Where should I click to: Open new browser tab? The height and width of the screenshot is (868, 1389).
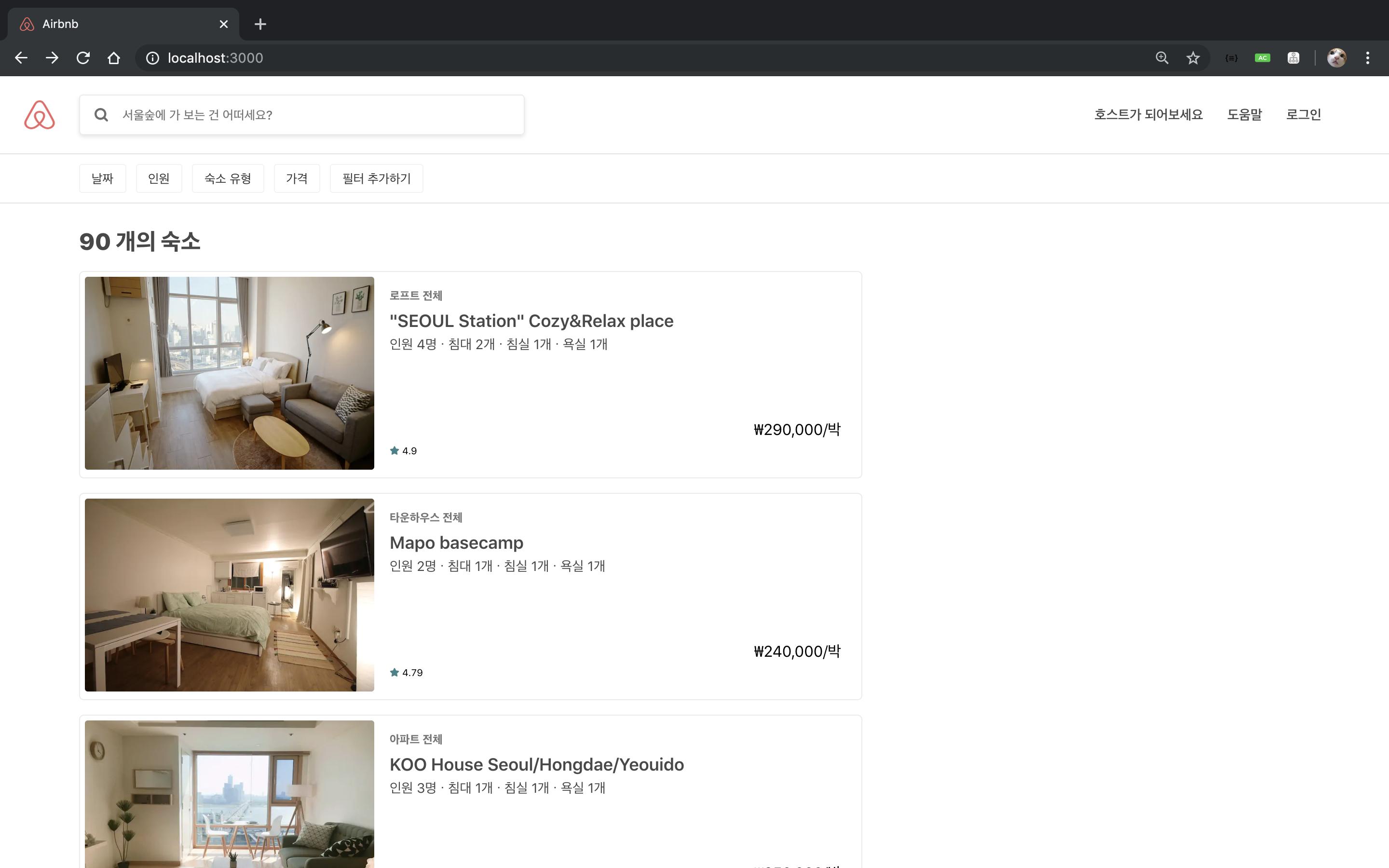(260, 24)
